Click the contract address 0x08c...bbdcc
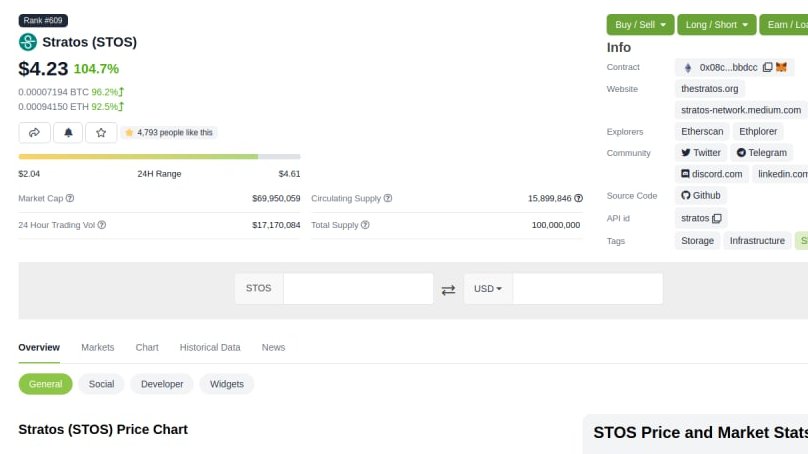 (728, 68)
